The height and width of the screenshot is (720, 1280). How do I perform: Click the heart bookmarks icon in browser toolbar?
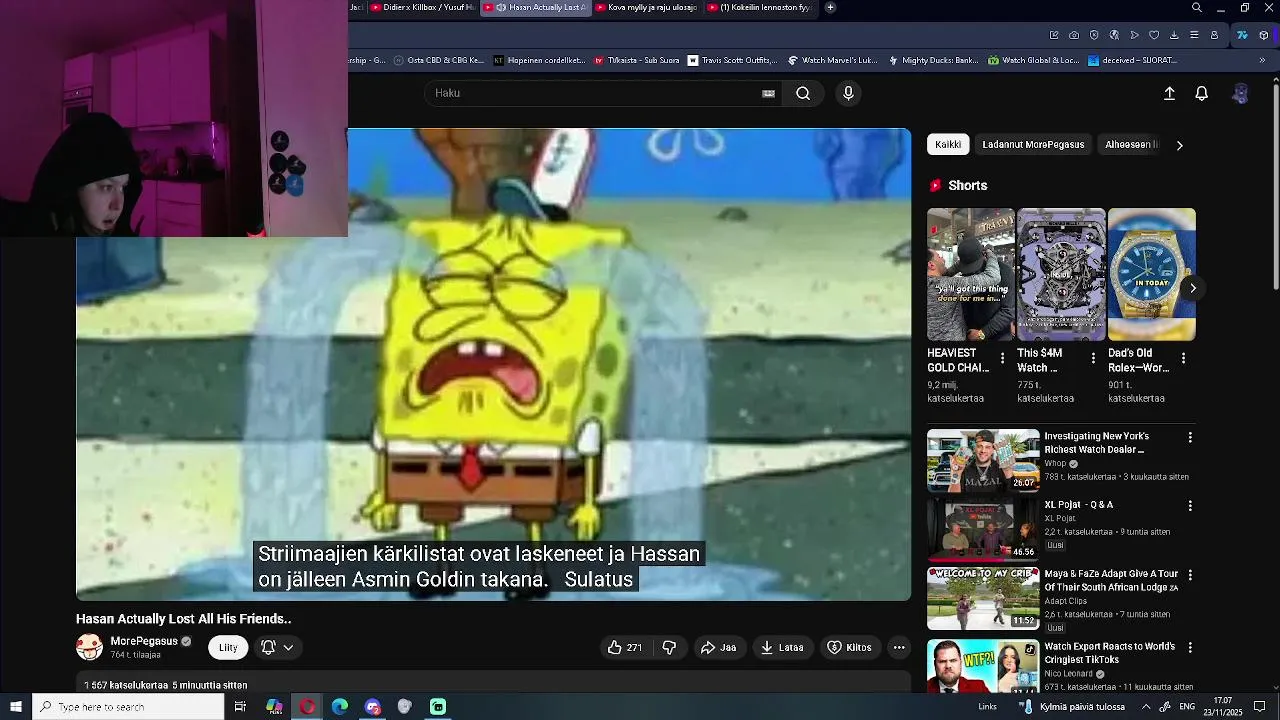(1154, 35)
